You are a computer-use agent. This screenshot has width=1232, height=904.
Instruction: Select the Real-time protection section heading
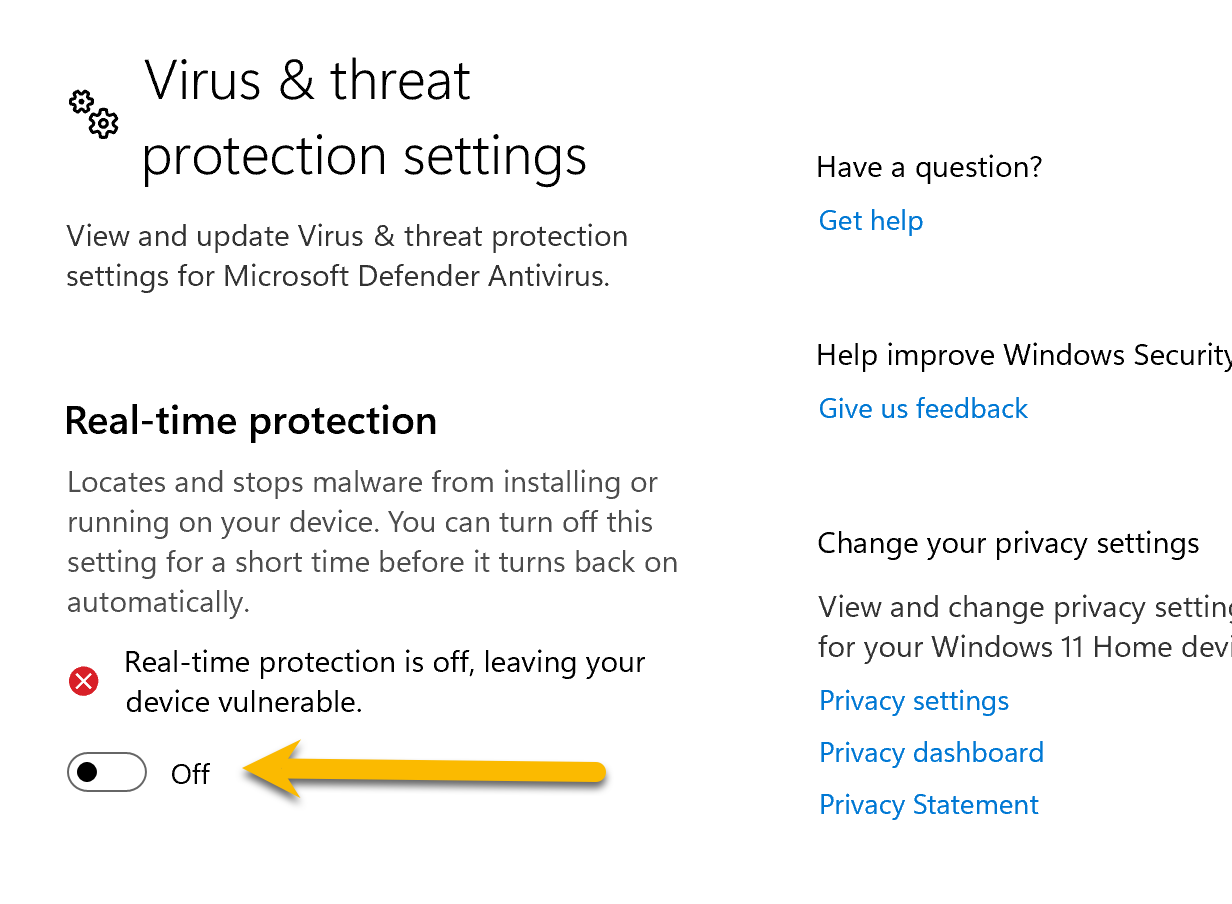click(251, 421)
